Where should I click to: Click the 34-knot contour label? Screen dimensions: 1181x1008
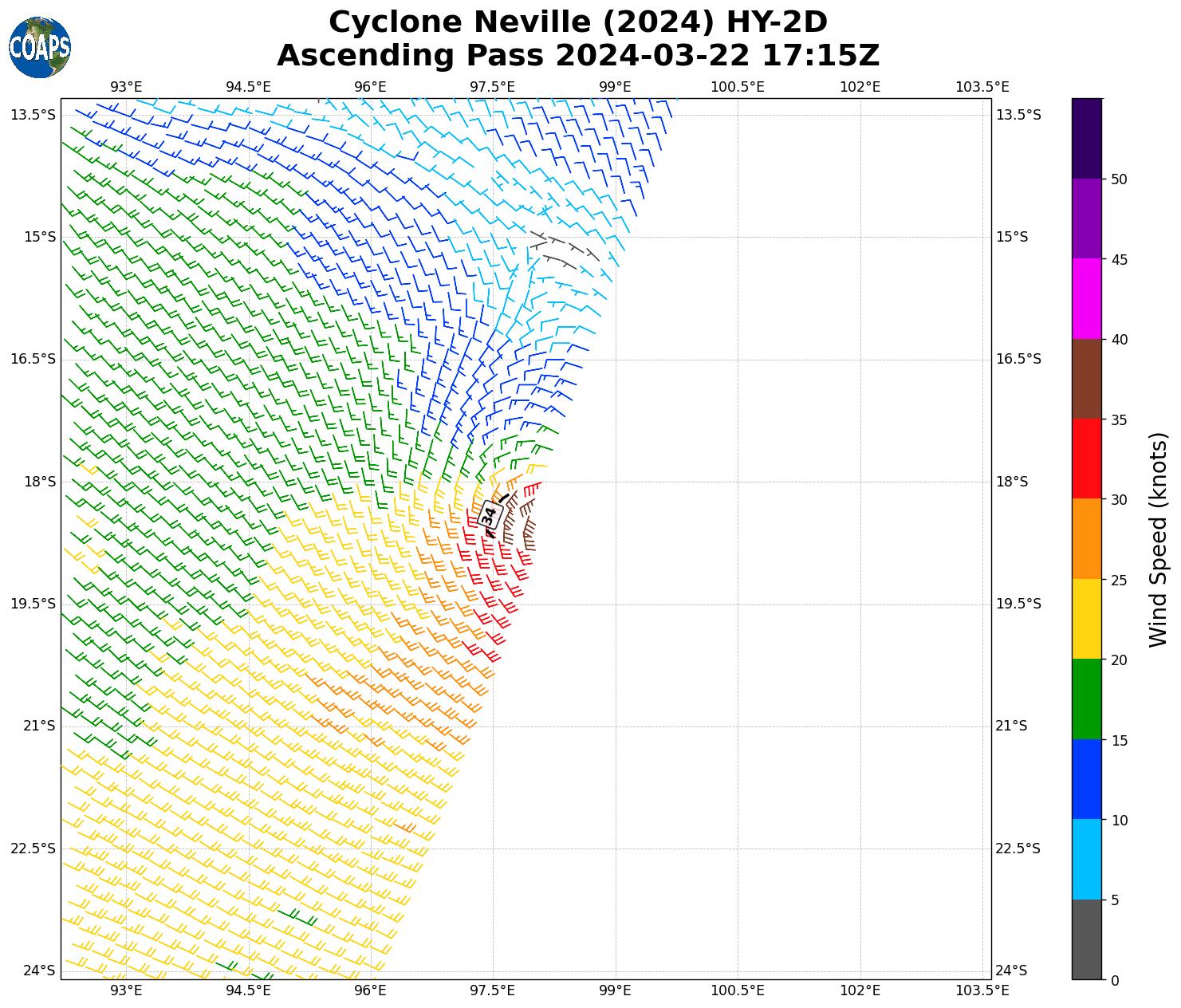point(490,515)
